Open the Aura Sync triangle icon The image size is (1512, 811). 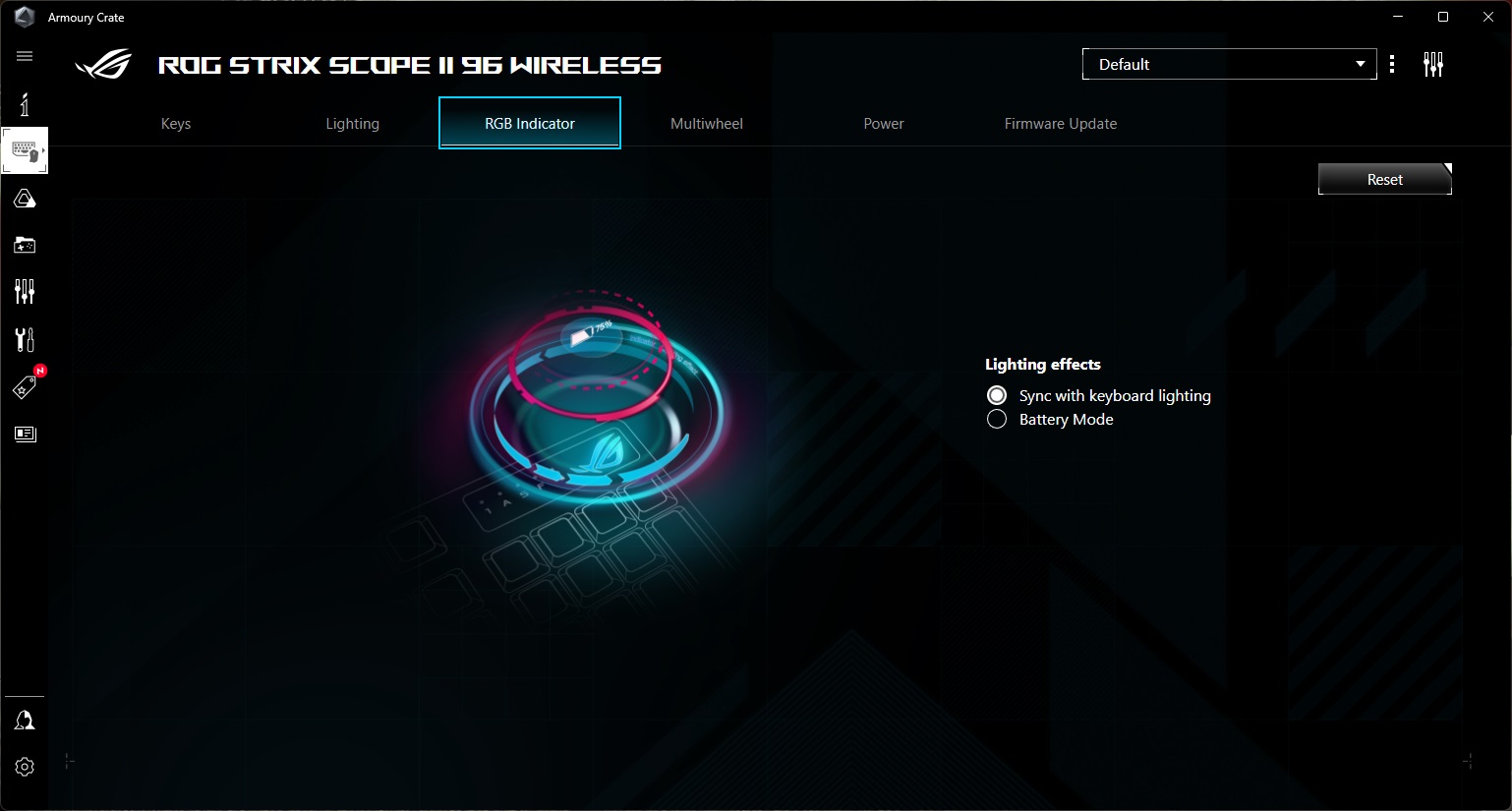pos(25,199)
